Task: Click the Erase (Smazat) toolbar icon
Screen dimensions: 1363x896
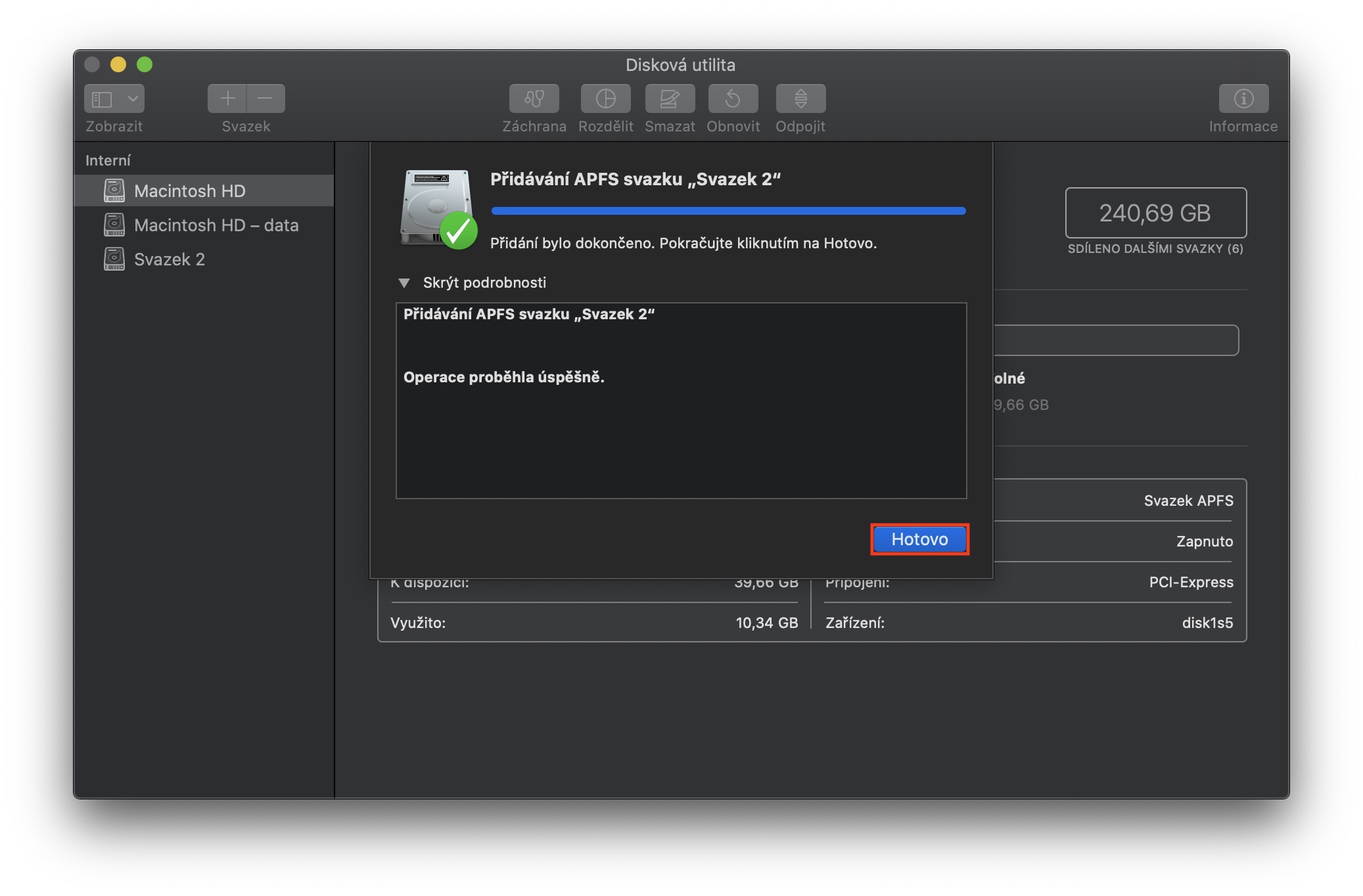Action: pyautogui.click(x=669, y=99)
